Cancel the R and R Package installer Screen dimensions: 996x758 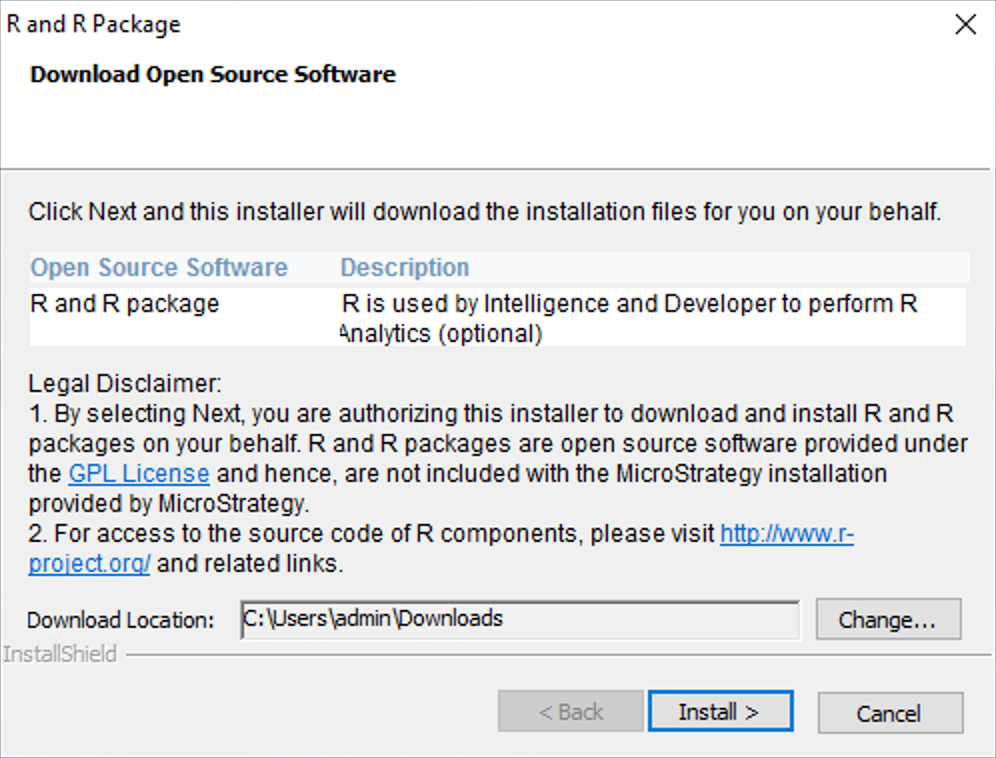pos(889,713)
